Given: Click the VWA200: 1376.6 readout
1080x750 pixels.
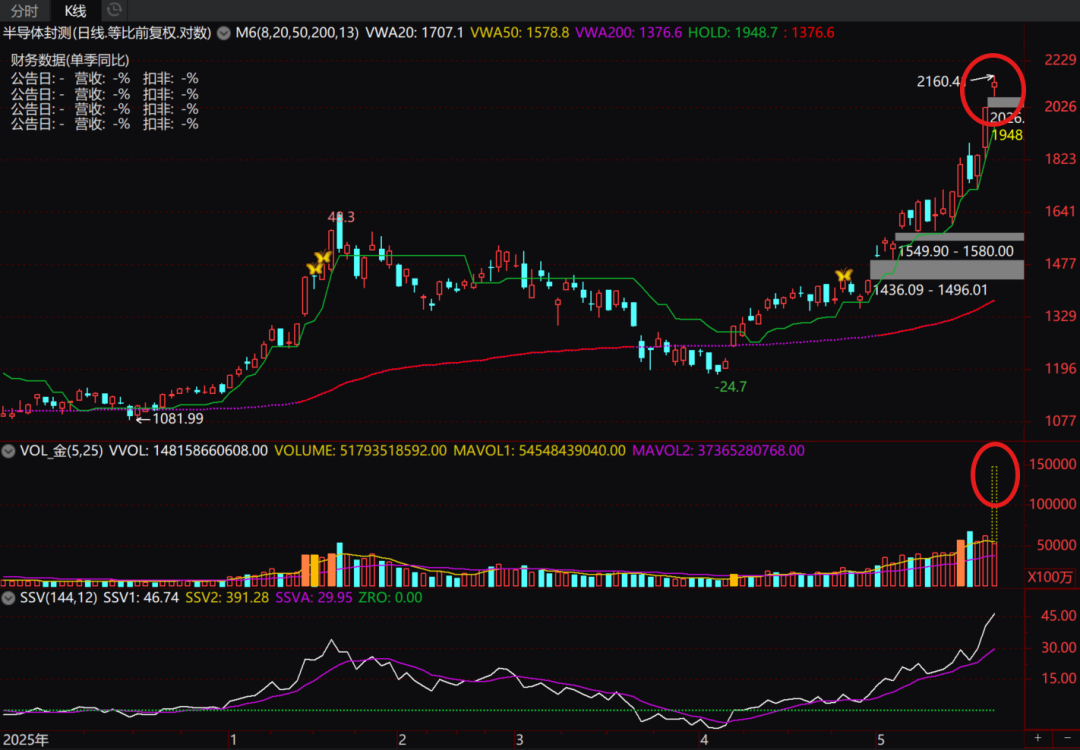Looking at the screenshot, I should pyautogui.click(x=628, y=32).
